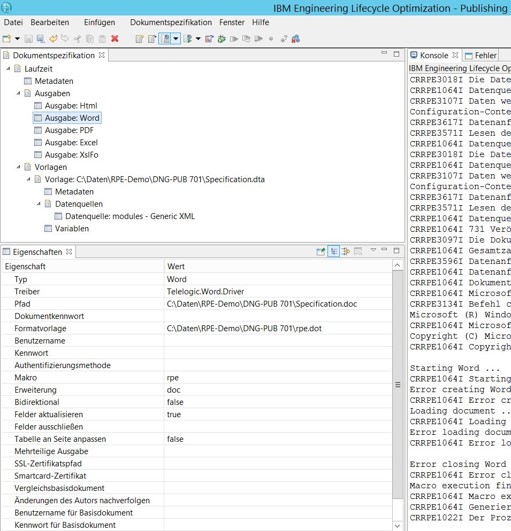Toggle advanced properties filter icon in Eigenschaften

pyautogui.click(x=346, y=252)
